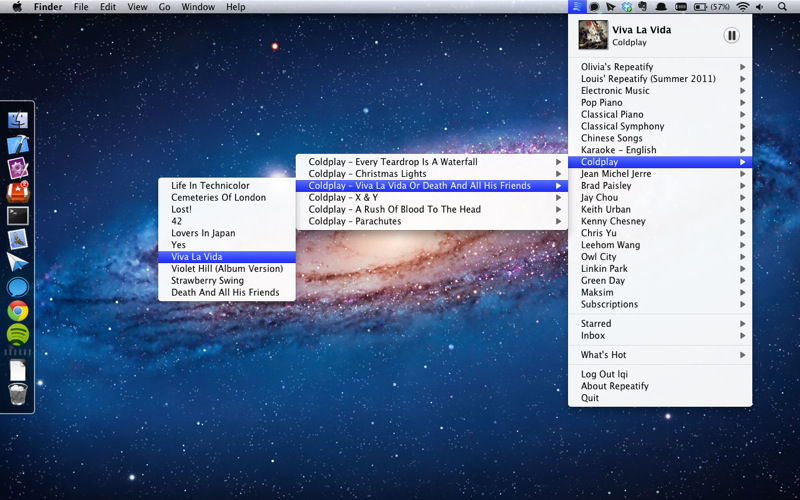Open the Apple menu

[x=17, y=7]
